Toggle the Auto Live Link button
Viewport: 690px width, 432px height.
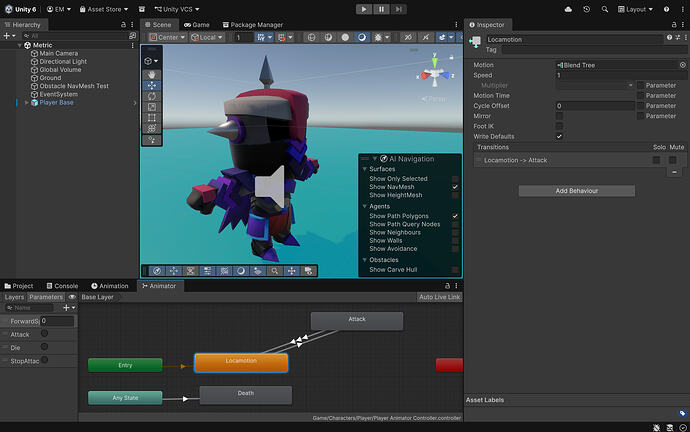pyautogui.click(x=439, y=297)
